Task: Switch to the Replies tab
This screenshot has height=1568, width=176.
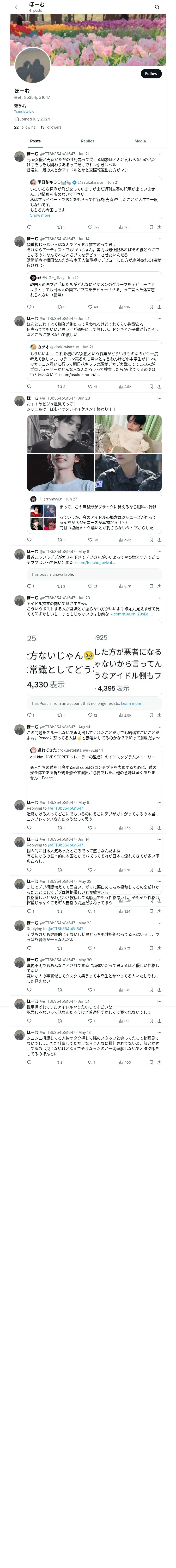Action: click(87, 141)
